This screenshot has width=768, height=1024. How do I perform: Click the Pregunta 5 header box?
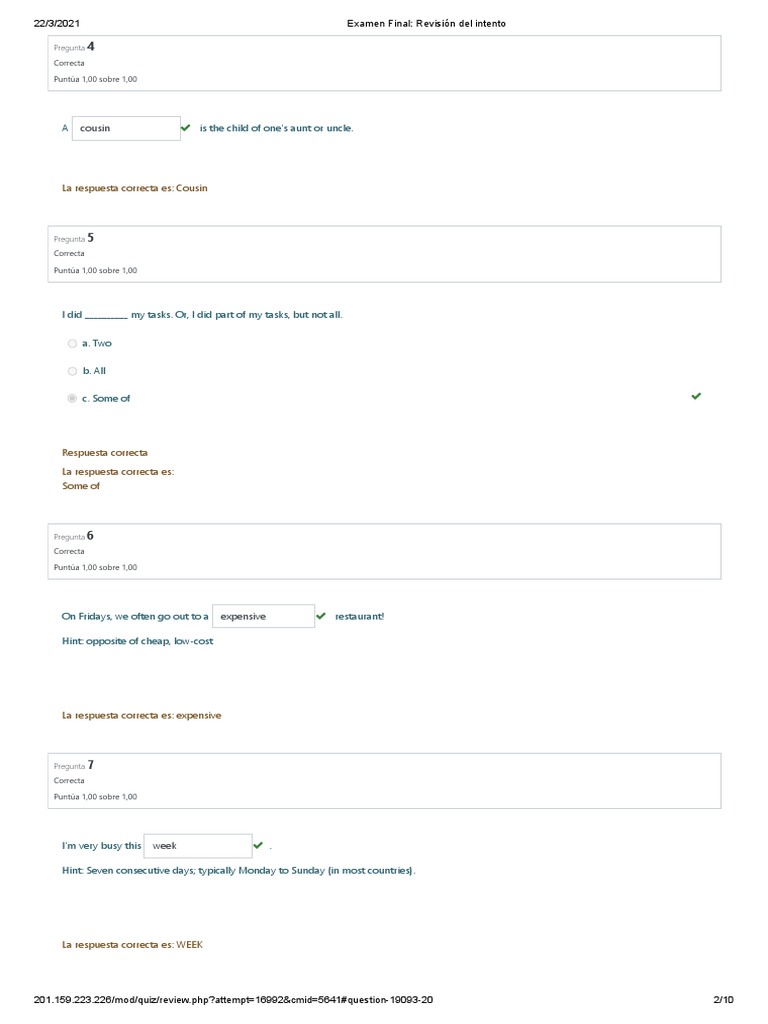click(384, 254)
